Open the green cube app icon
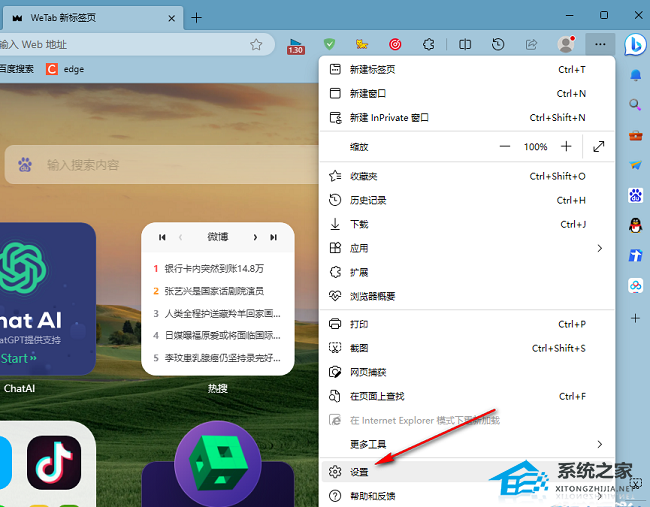The height and width of the screenshot is (507, 650). click(x=218, y=463)
